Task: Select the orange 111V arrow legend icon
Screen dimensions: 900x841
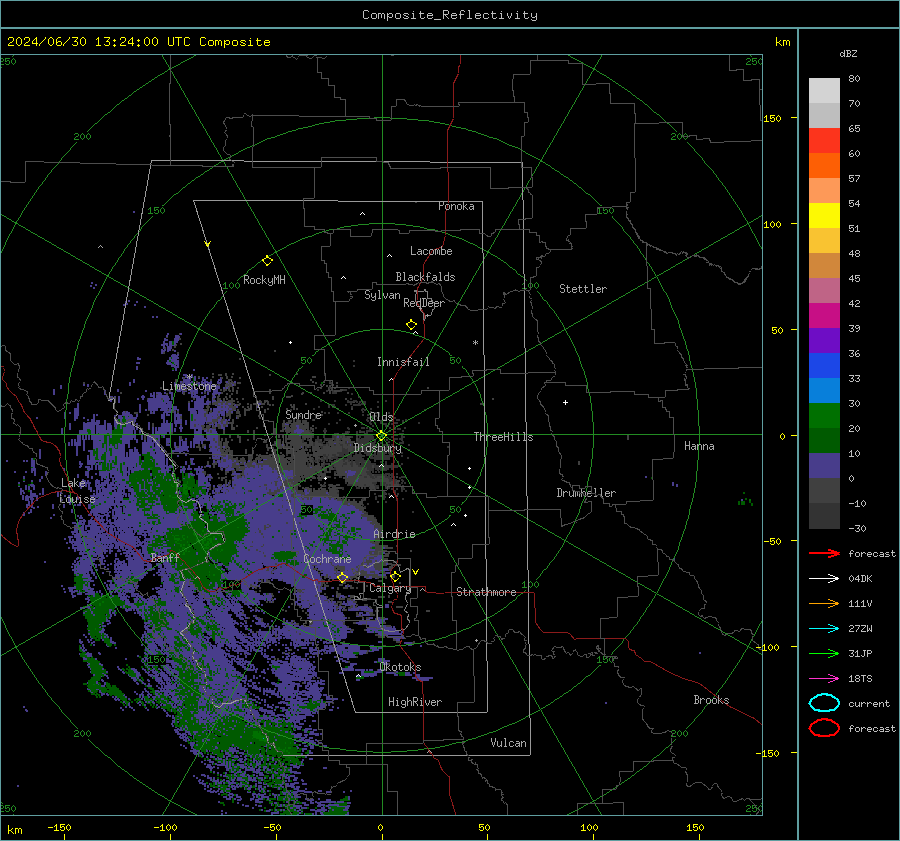Action: (x=824, y=603)
